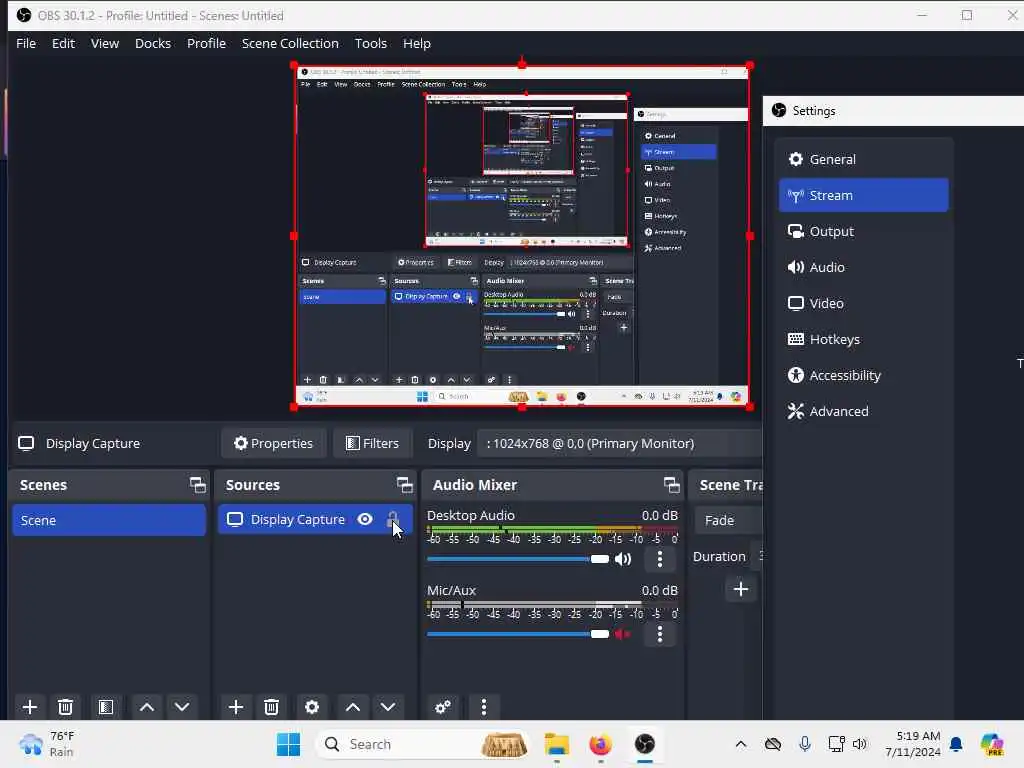Screen dimensions: 1024x768
Task: Click the microphone icon in system tray
Action: click(x=805, y=744)
